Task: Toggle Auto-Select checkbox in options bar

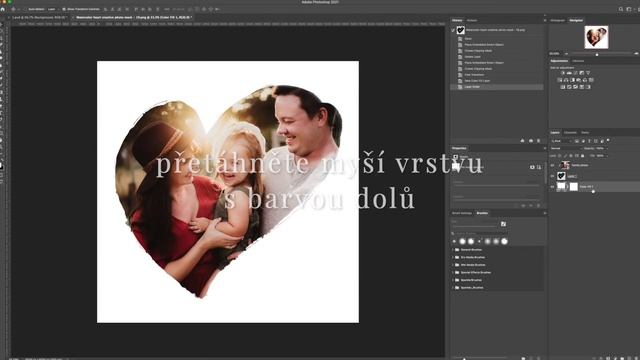Action: click(25, 9)
